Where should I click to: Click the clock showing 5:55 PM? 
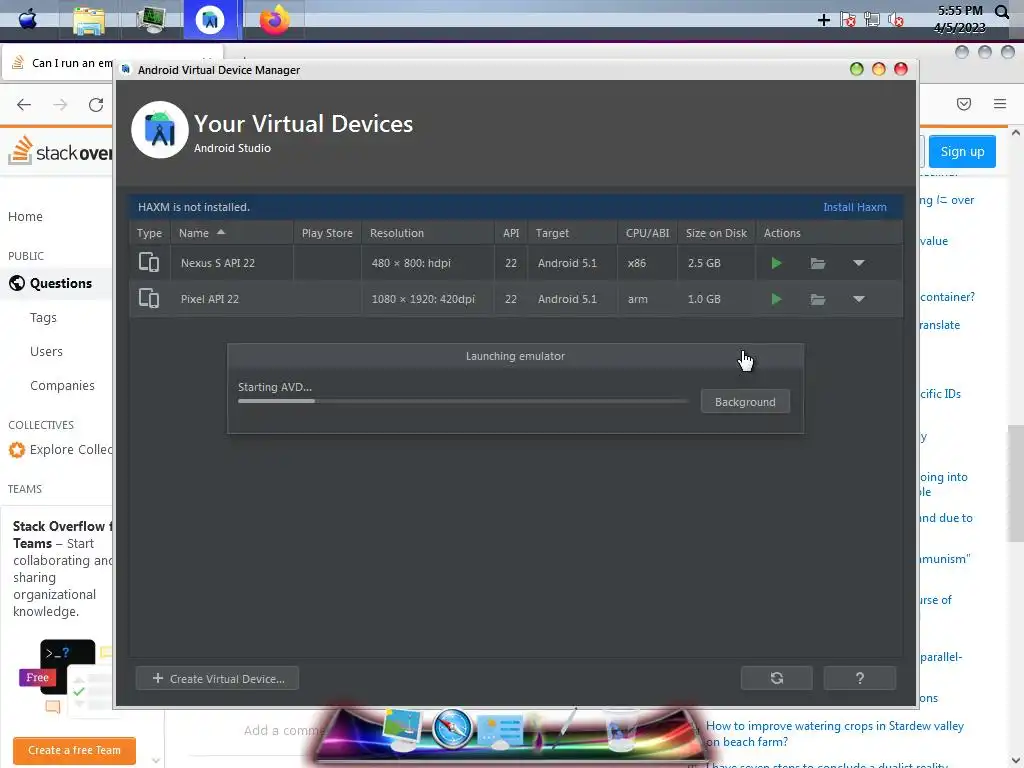click(x=960, y=11)
